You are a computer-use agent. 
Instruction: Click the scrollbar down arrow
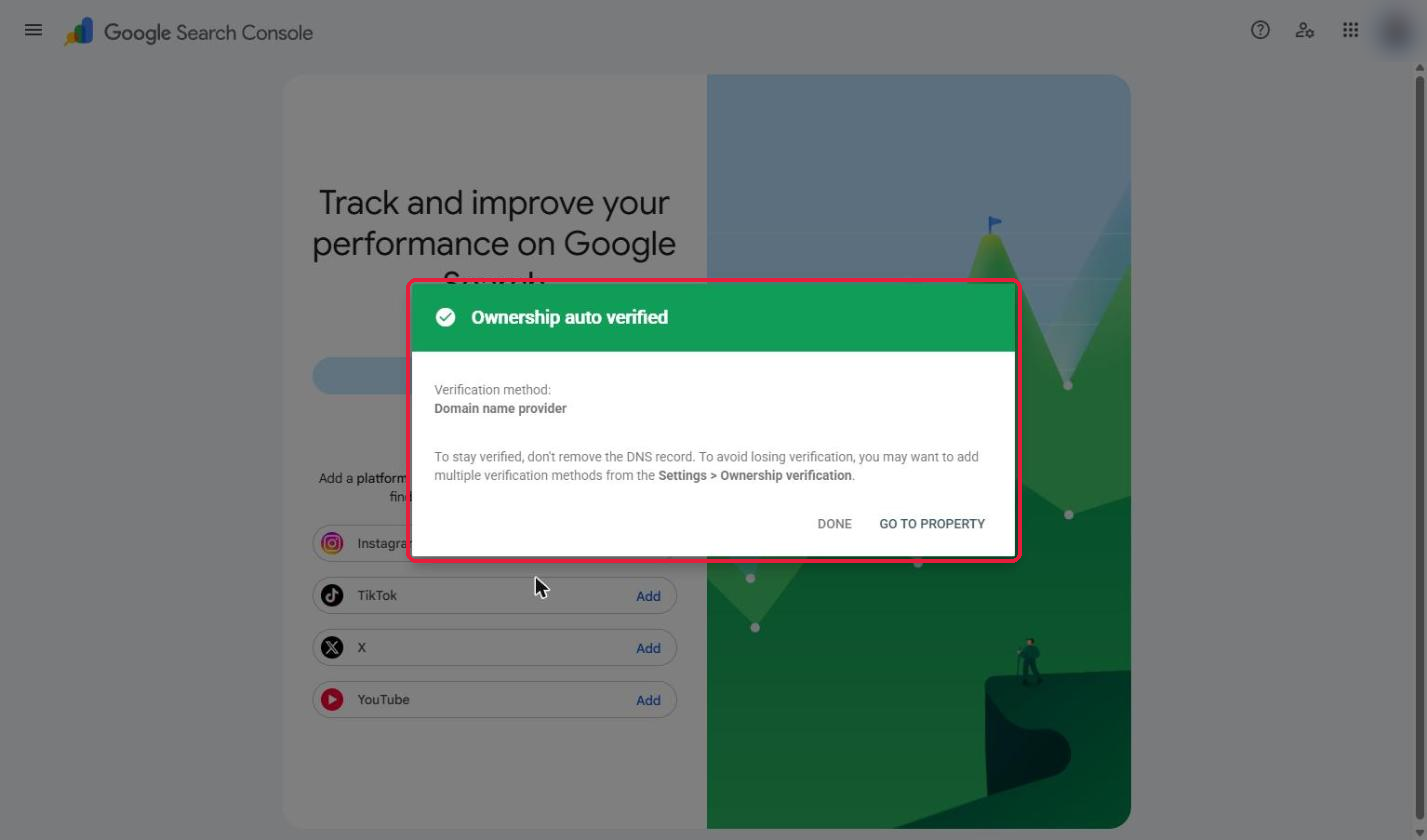[x=1419, y=833]
